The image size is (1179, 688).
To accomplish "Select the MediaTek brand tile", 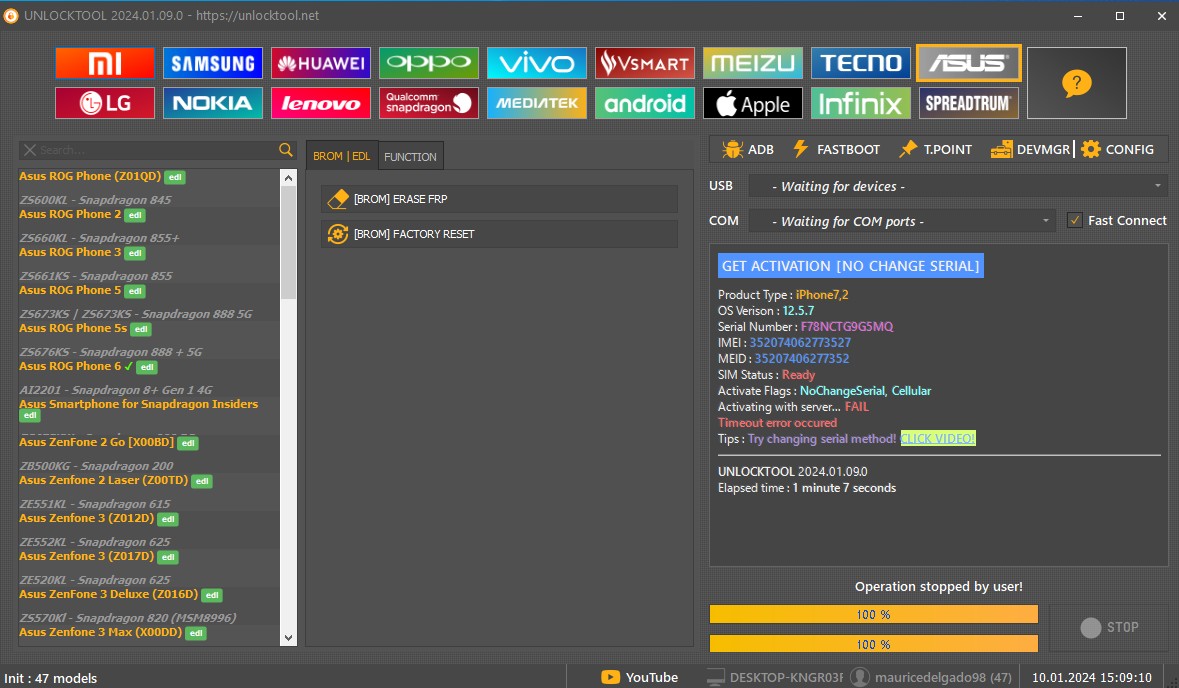I will [x=537, y=103].
